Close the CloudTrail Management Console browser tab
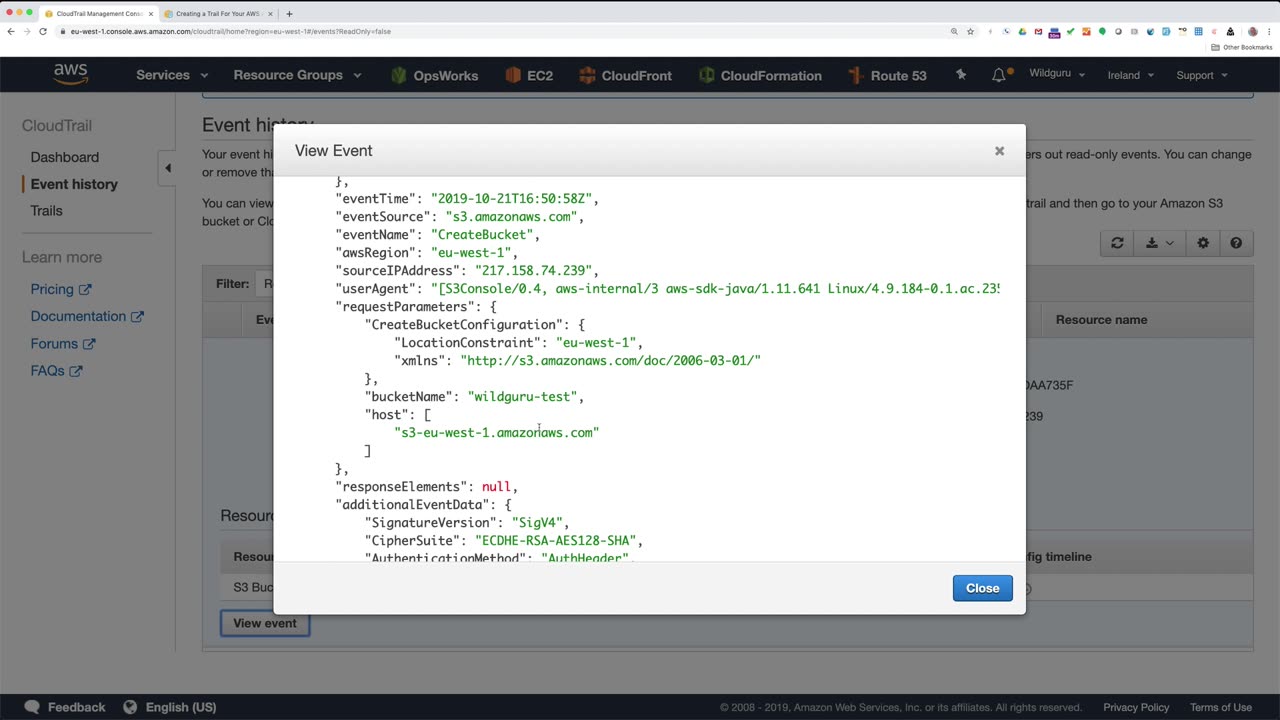Viewport: 1280px width, 720px height. pos(151,14)
